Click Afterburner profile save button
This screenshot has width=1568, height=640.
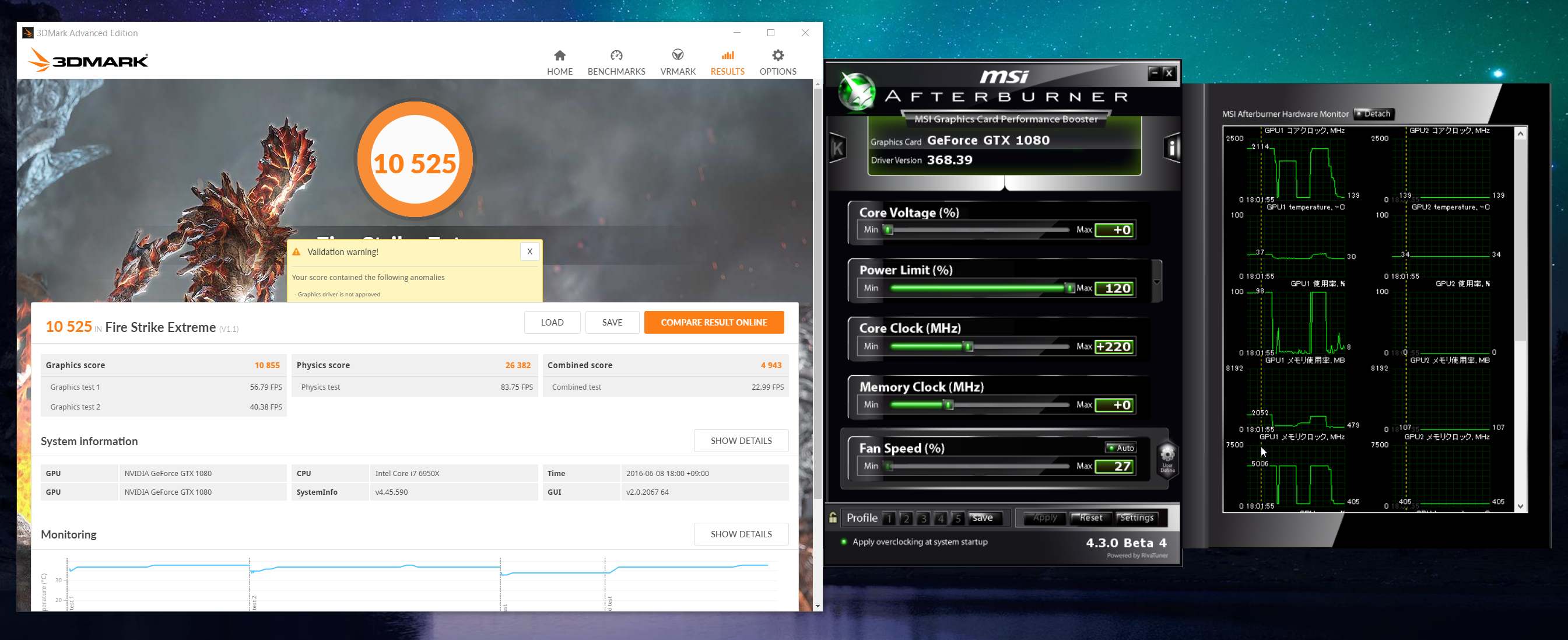(985, 518)
